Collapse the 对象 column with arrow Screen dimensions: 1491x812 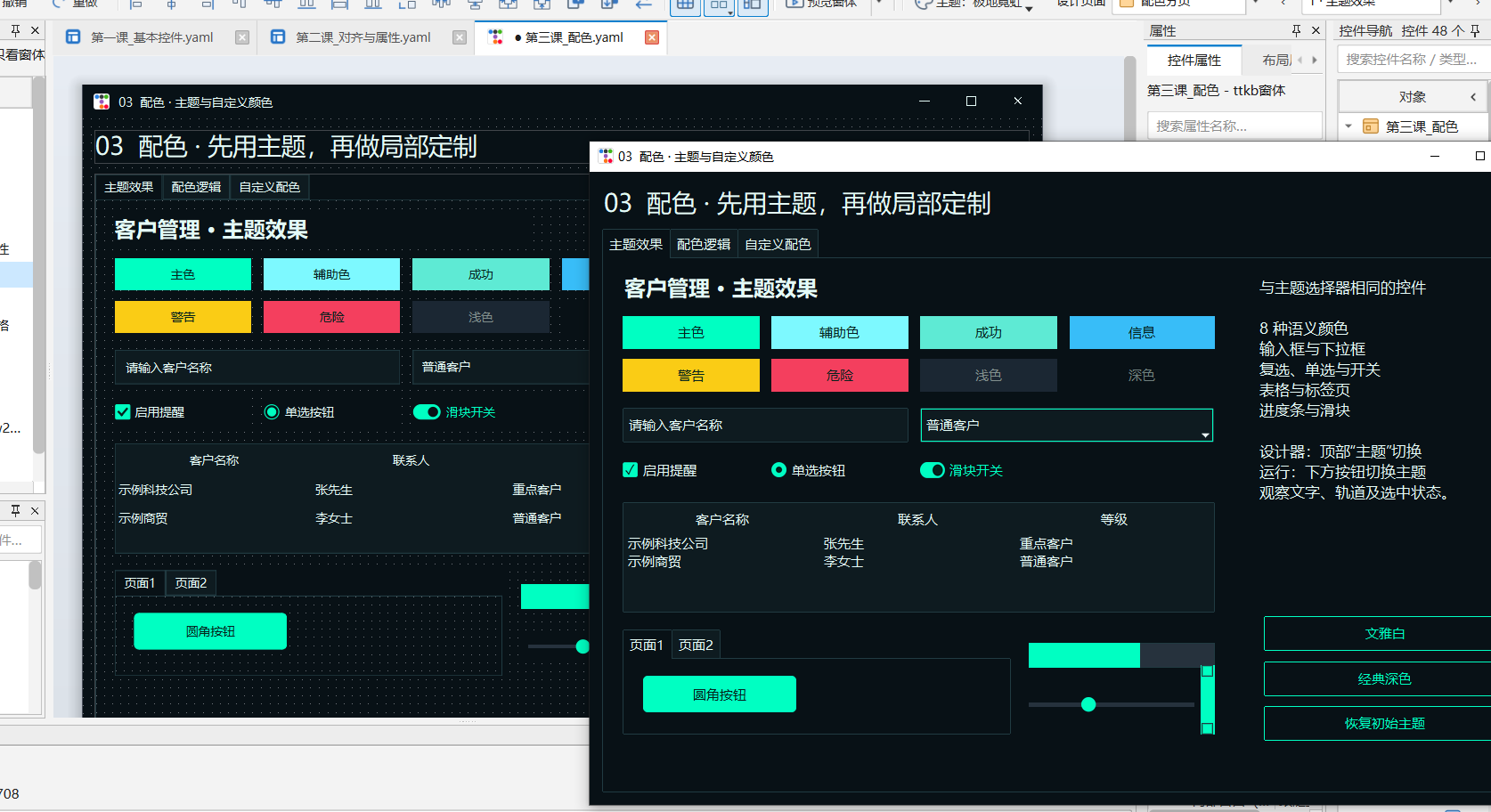point(1473,97)
